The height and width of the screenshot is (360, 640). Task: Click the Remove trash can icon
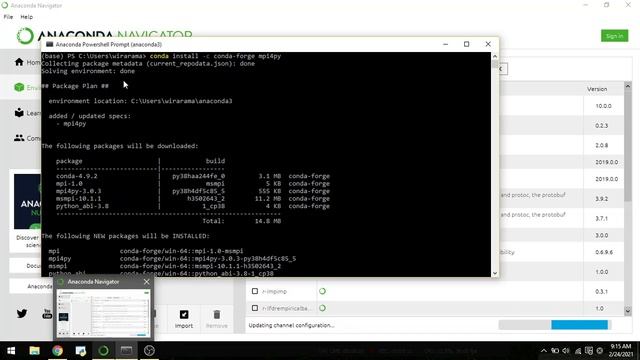[x=217, y=315]
